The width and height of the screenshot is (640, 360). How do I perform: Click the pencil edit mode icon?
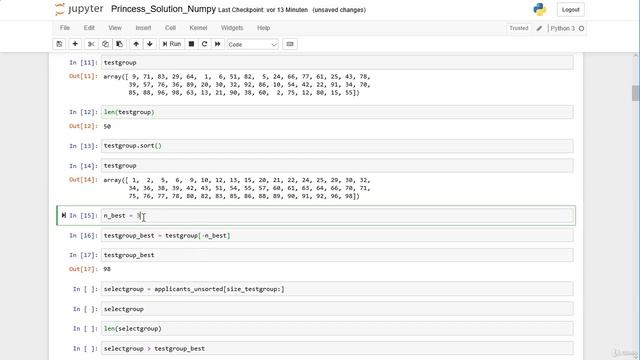click(x=539, y=28)
